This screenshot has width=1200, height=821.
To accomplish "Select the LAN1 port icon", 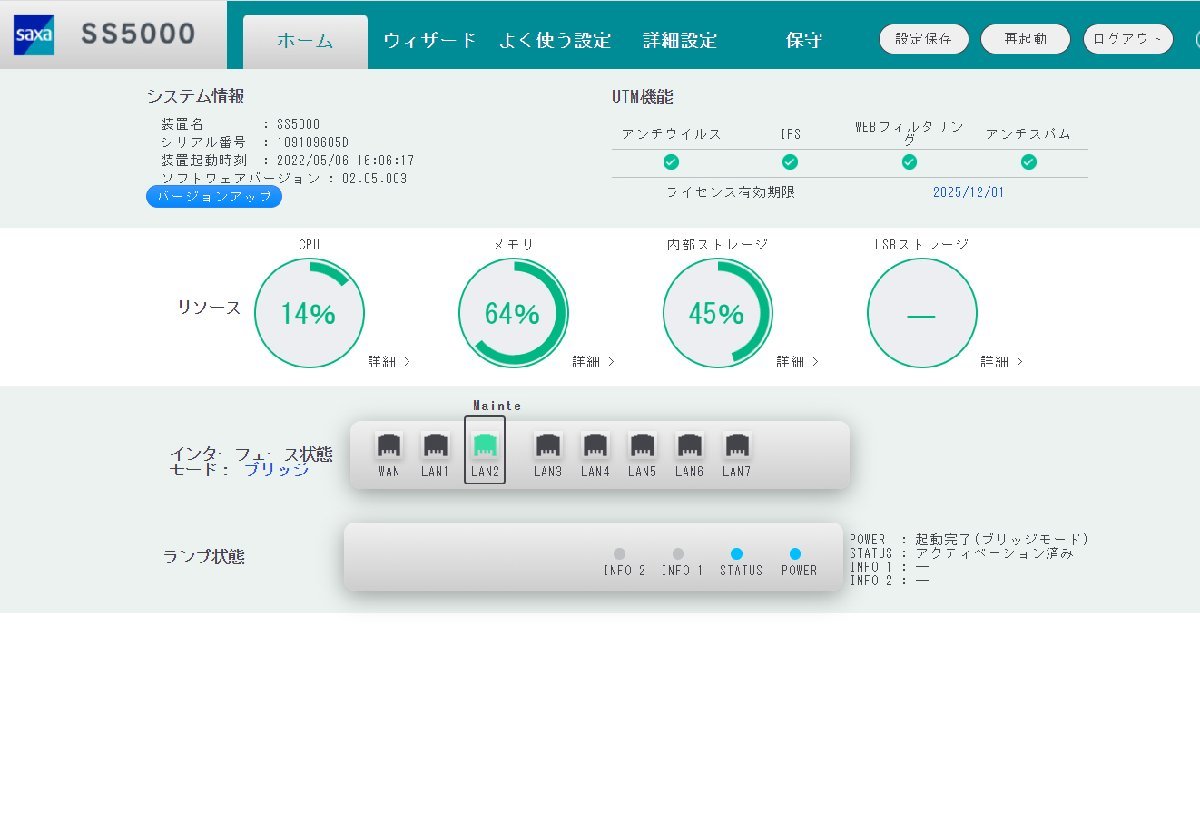I will [435, 445].
